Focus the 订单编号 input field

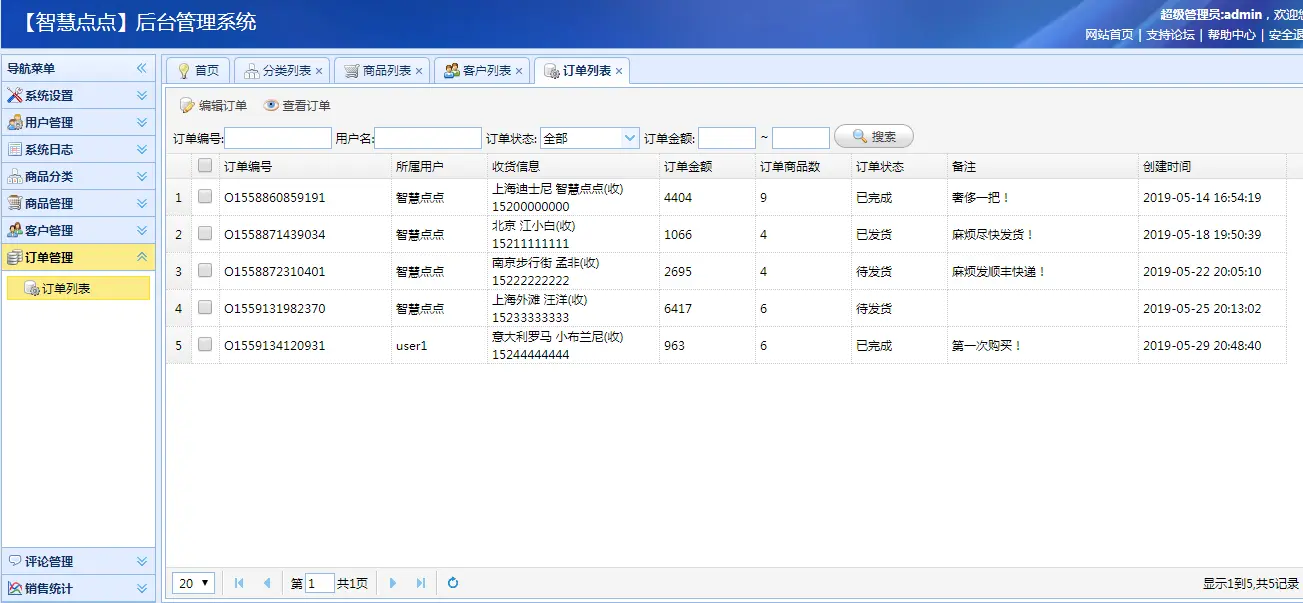(x=278, y=138)
